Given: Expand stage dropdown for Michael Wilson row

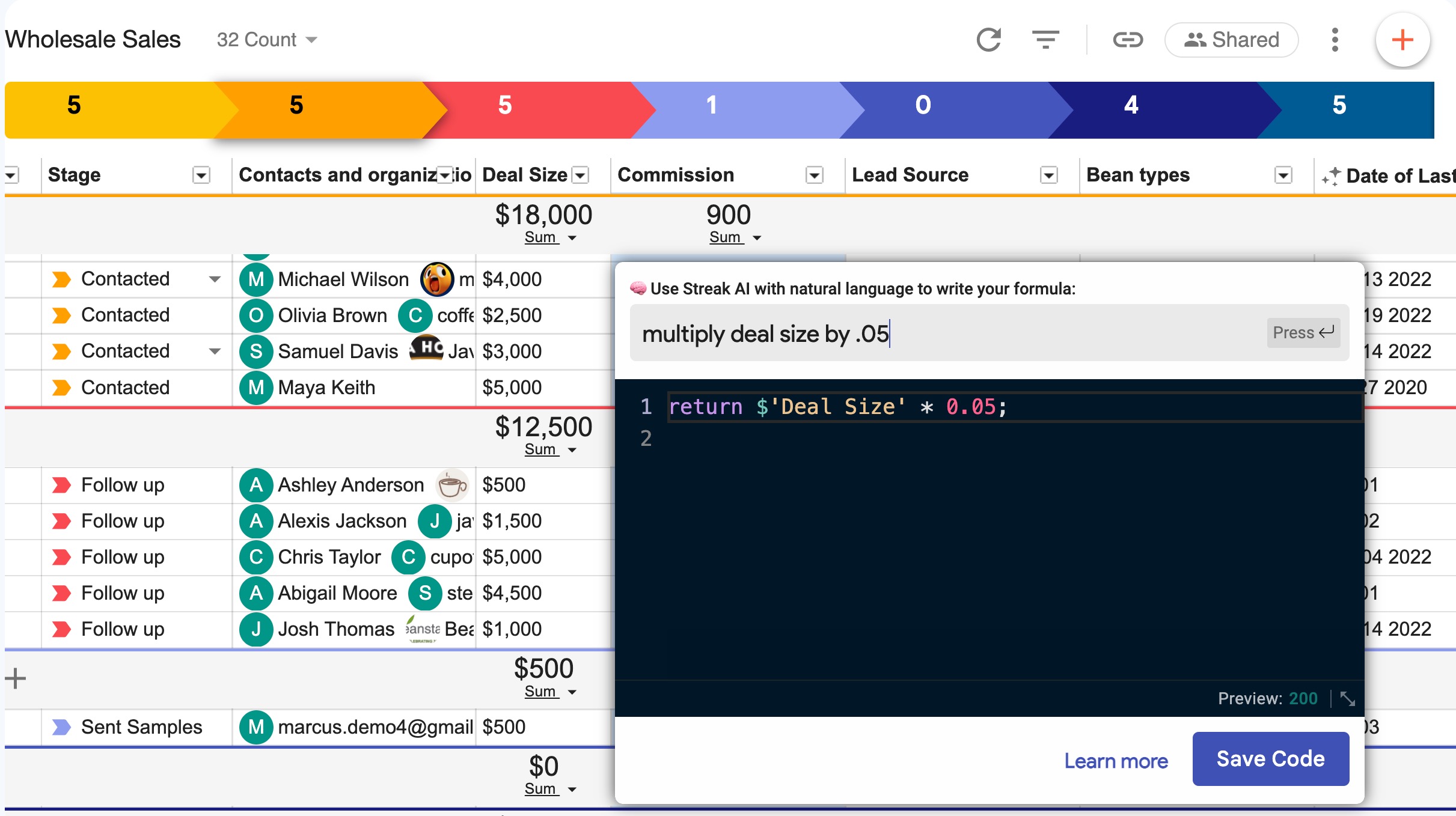Looking at the screenshot, I should click(x=214, y=279).
